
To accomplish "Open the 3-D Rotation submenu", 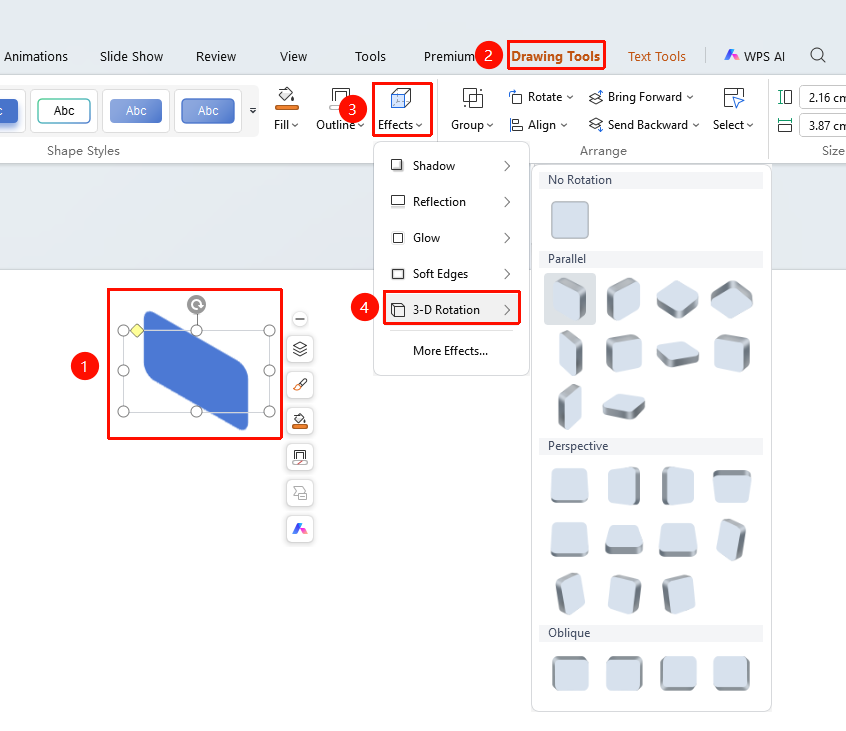I will pos(451,310).
